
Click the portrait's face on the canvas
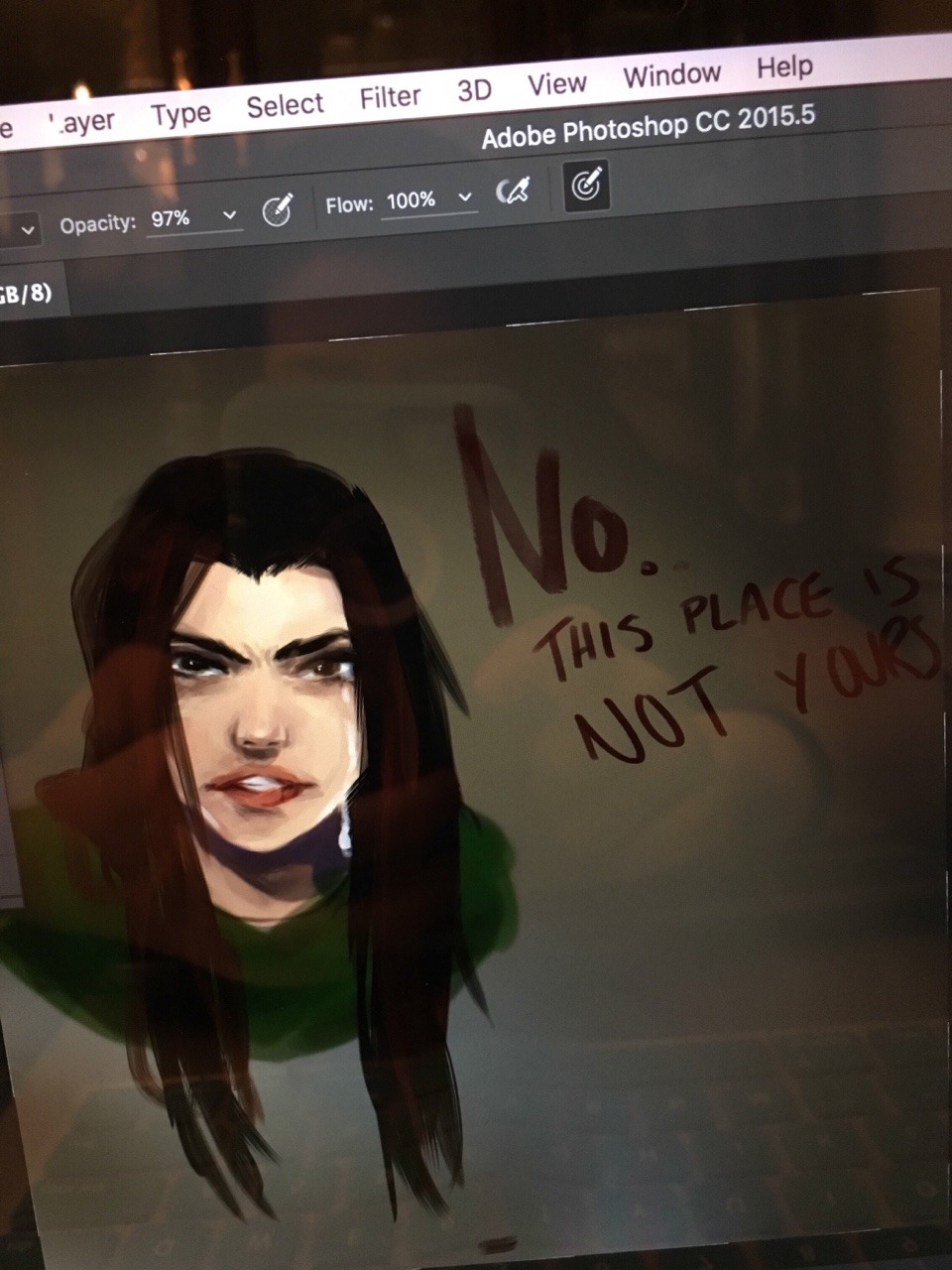click(x=263, y=714)
